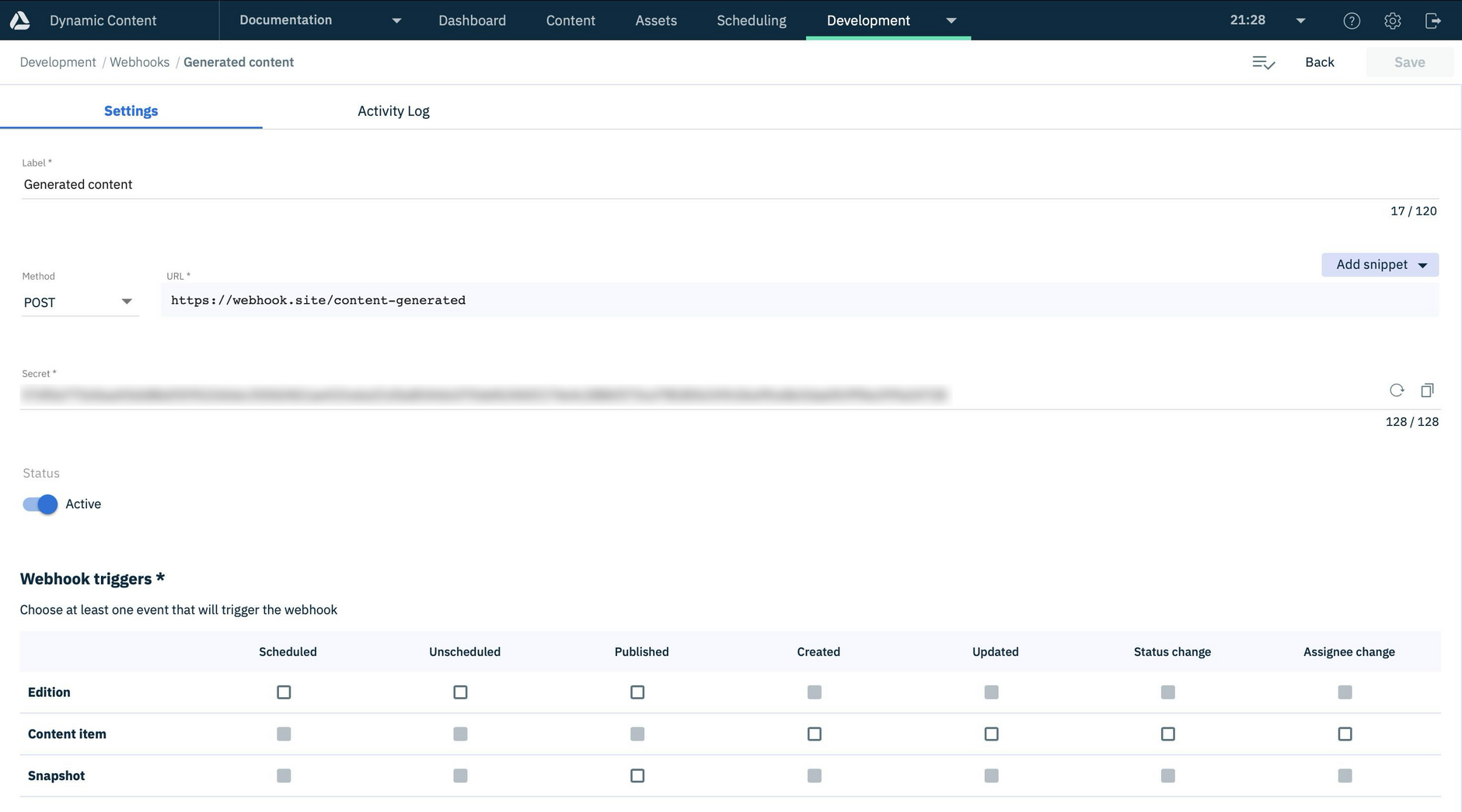Click the "Webhook triggers *" heading
Screen dimensions: 1462x812
pyautogui.click(x=92, y=579)
